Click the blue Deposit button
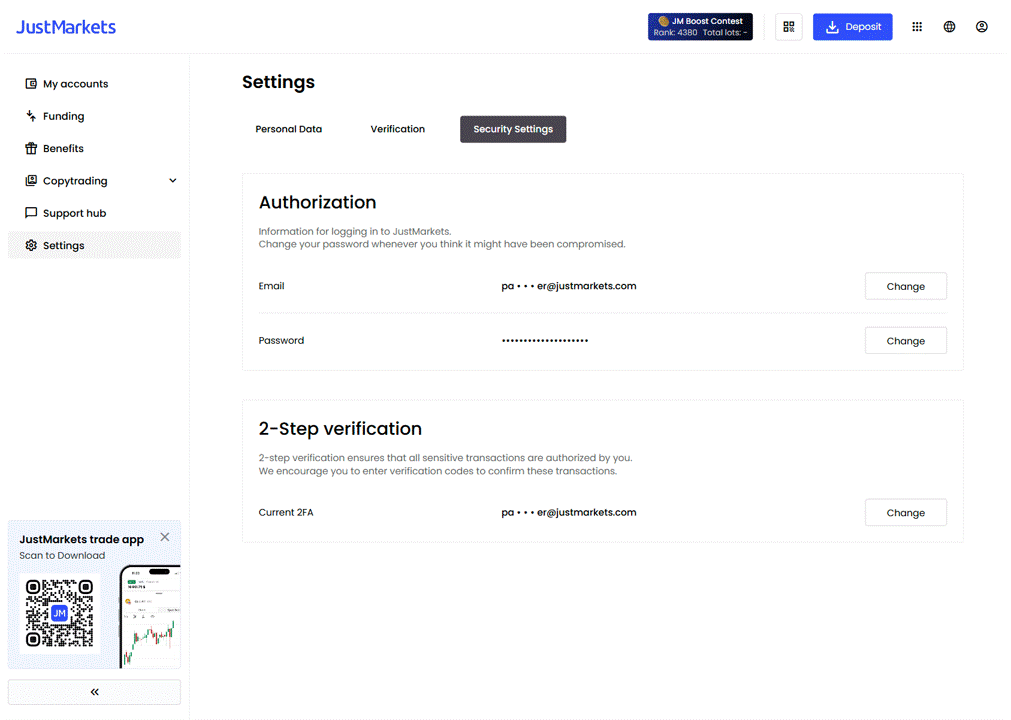Image resolution: width=1011 pixels, height=720 pixels. click(x=852, y=26)
